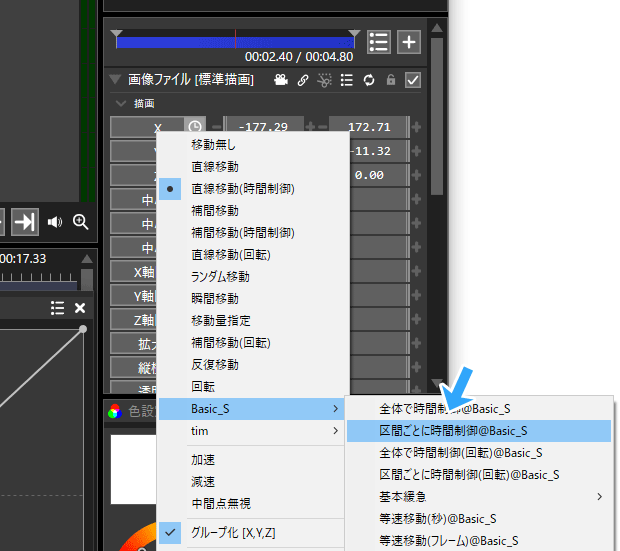
Task: Click the right end marker triangle of the duration bar
Action: click(354, 33)
